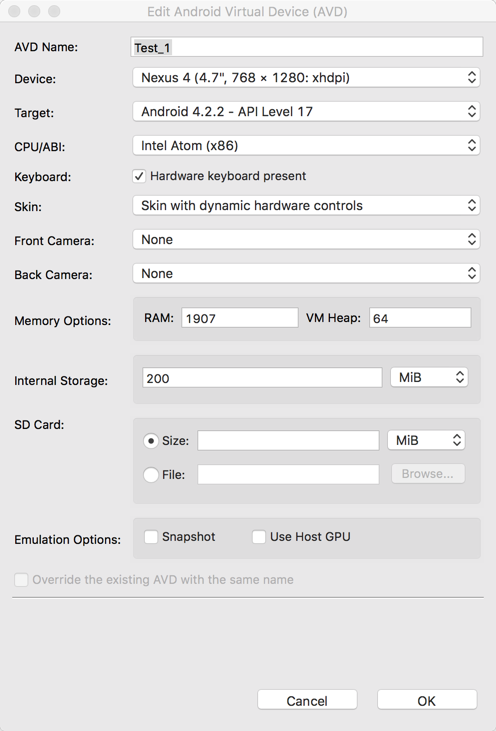Viewport: 496px width, 731px height.
Task: Uncheck Hardware keyboard present checkbox
Action: [x=139, y=176]
